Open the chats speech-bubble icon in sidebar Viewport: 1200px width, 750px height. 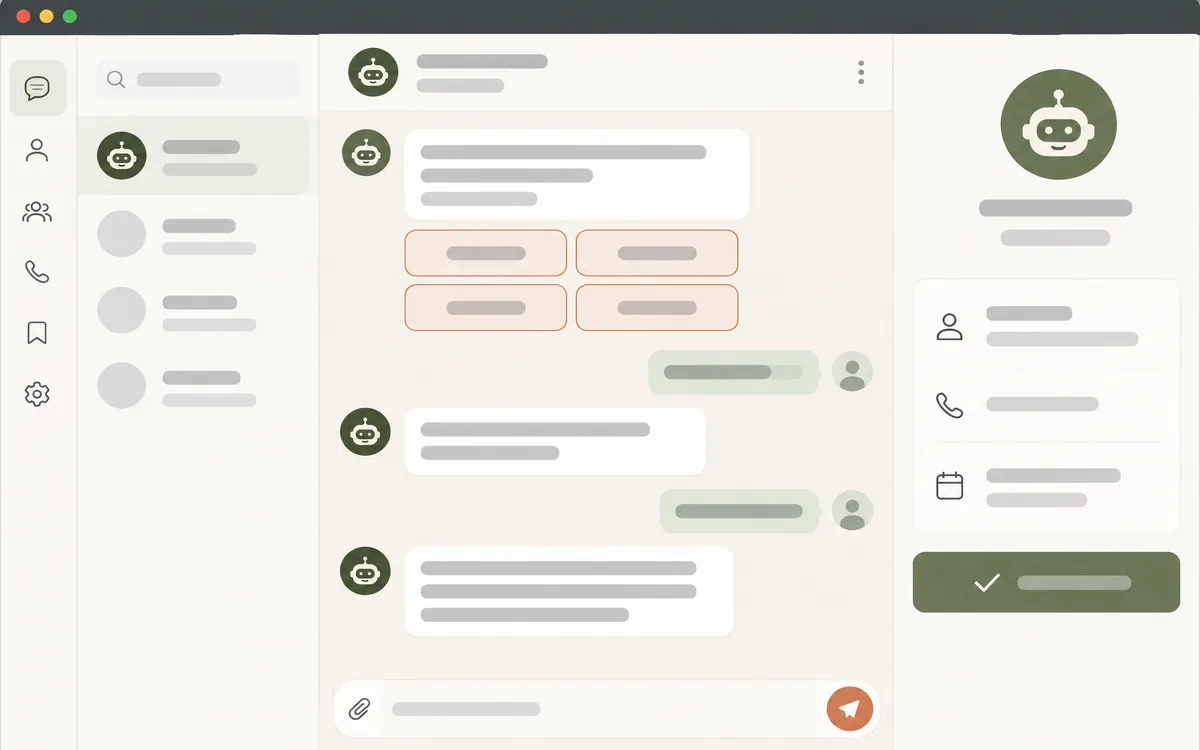tap(38, 88)
